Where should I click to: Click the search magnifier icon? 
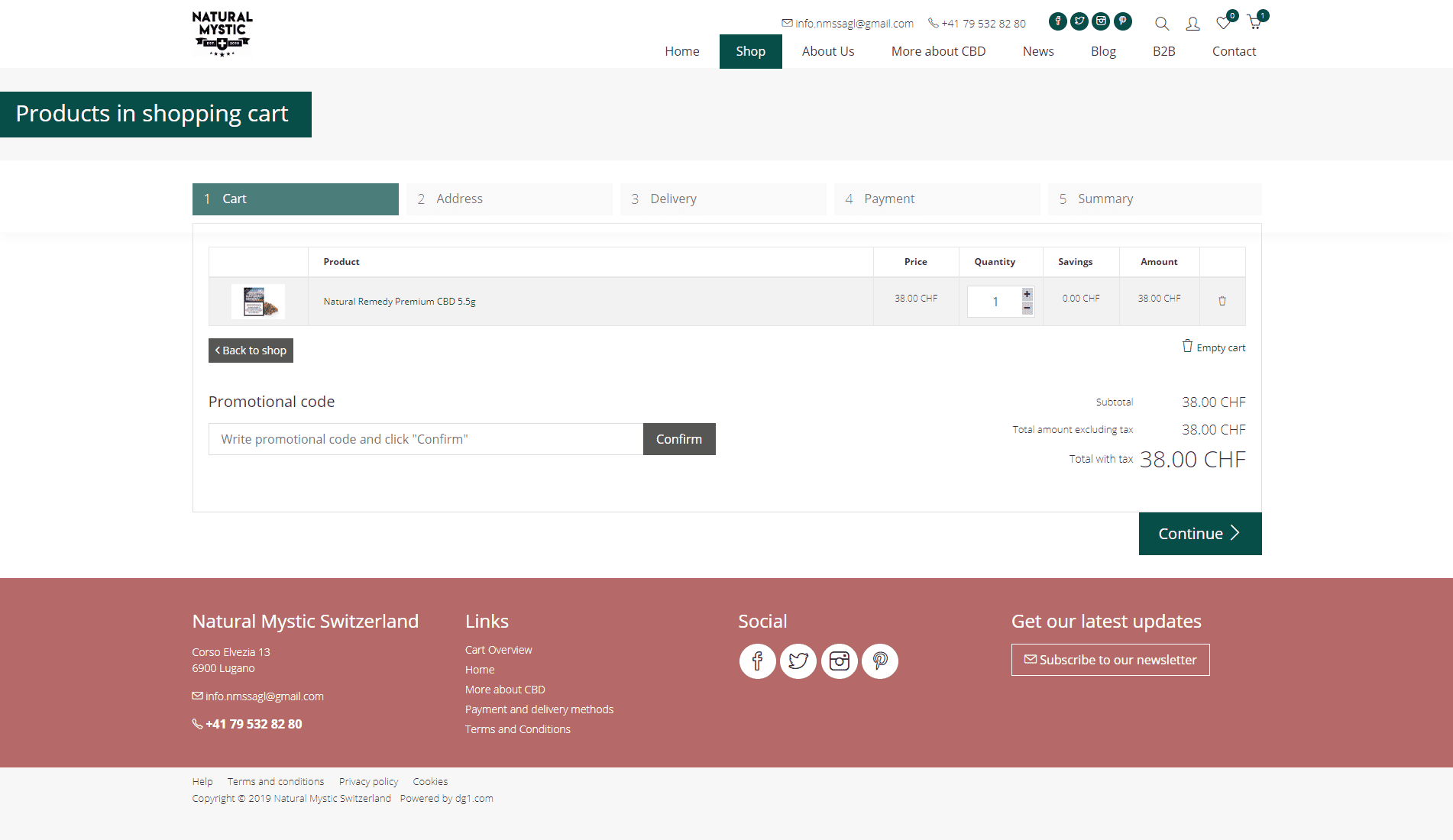pos(1162,24)
